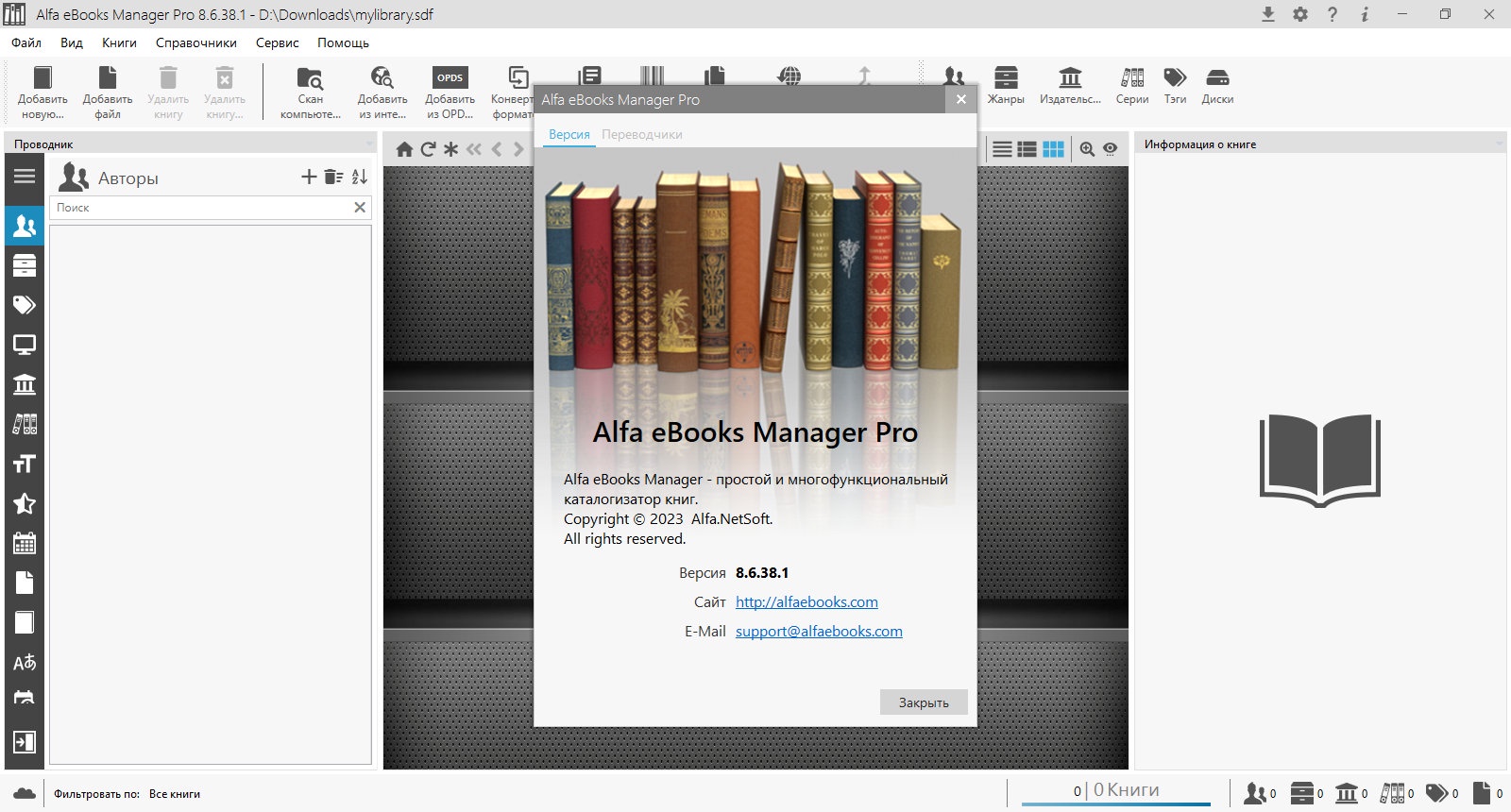
Task: Click the info icon in title bar
Action: click(1365, 14)
